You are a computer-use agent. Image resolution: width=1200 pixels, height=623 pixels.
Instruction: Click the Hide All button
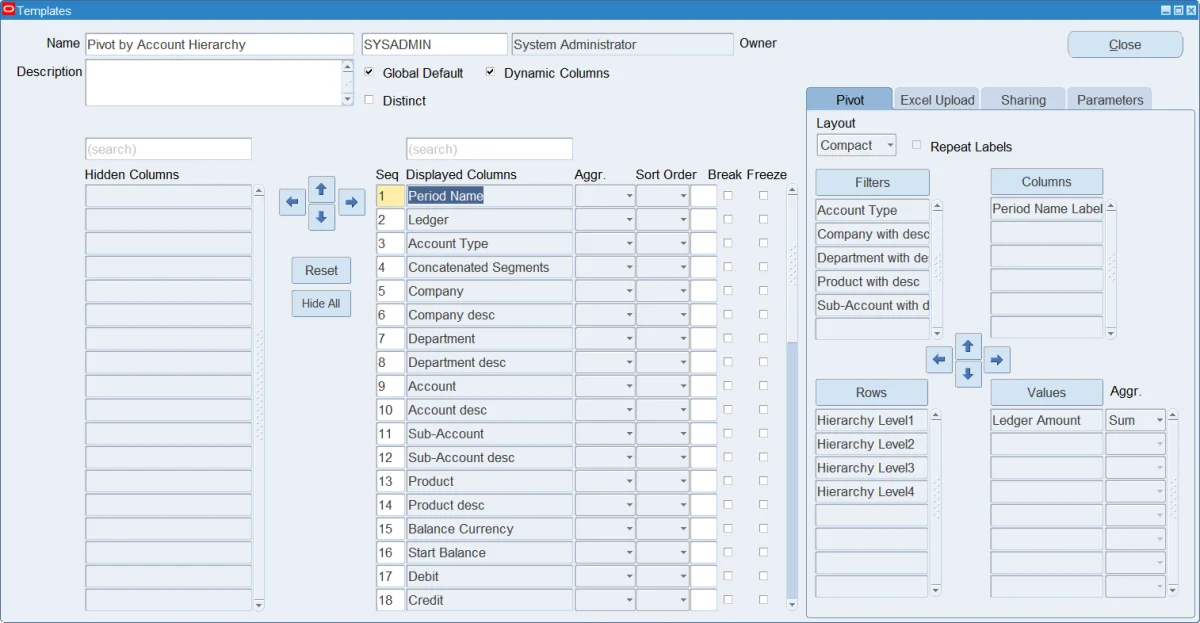321,303
